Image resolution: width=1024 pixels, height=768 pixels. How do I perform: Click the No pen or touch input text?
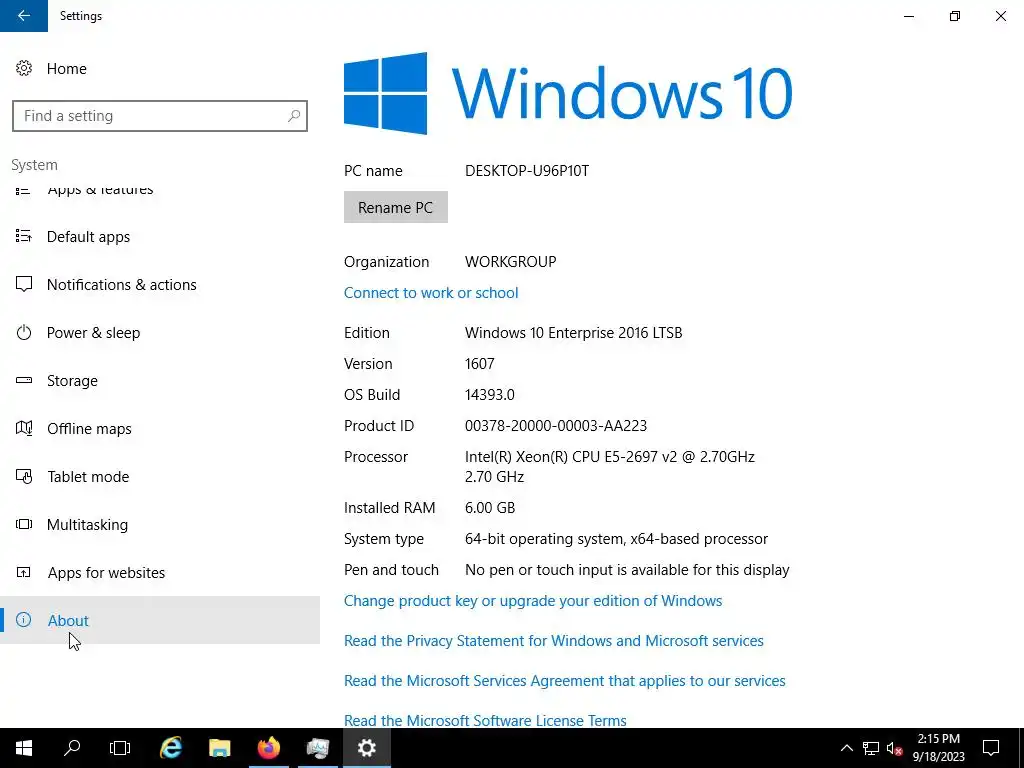(x=627, y=569)
